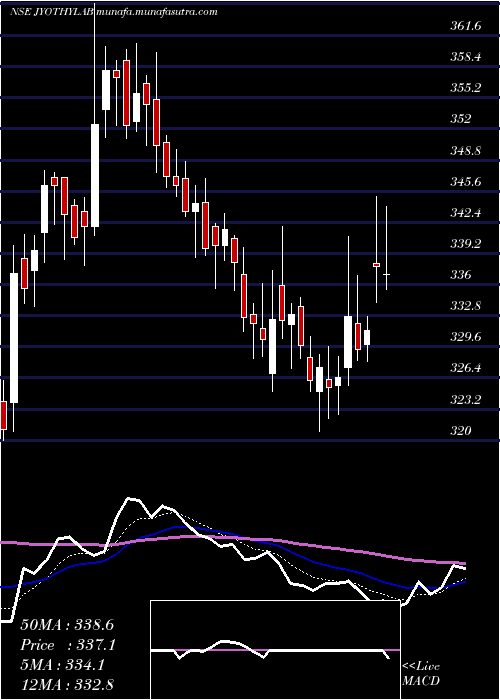Click the 50MA : 338.6 readout

[x=69, y=625]
